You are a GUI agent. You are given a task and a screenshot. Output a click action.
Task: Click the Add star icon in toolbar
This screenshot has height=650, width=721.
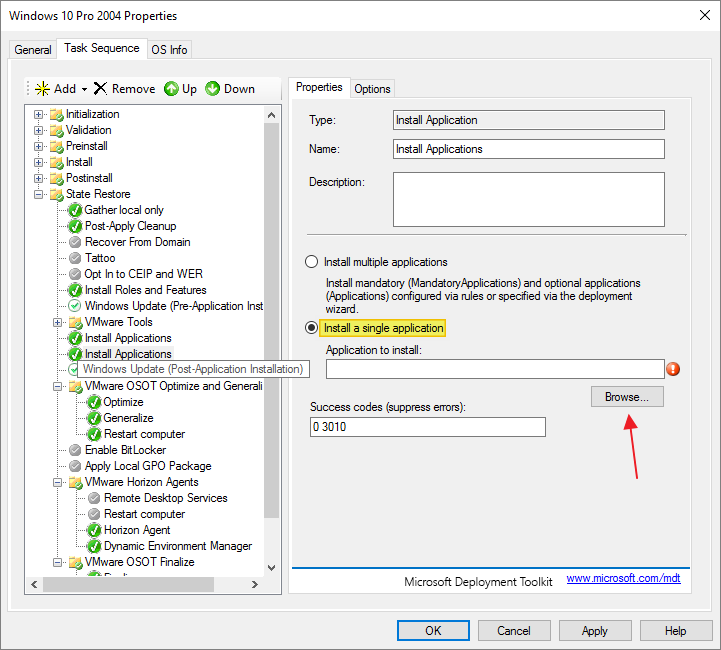click(42, 89)
